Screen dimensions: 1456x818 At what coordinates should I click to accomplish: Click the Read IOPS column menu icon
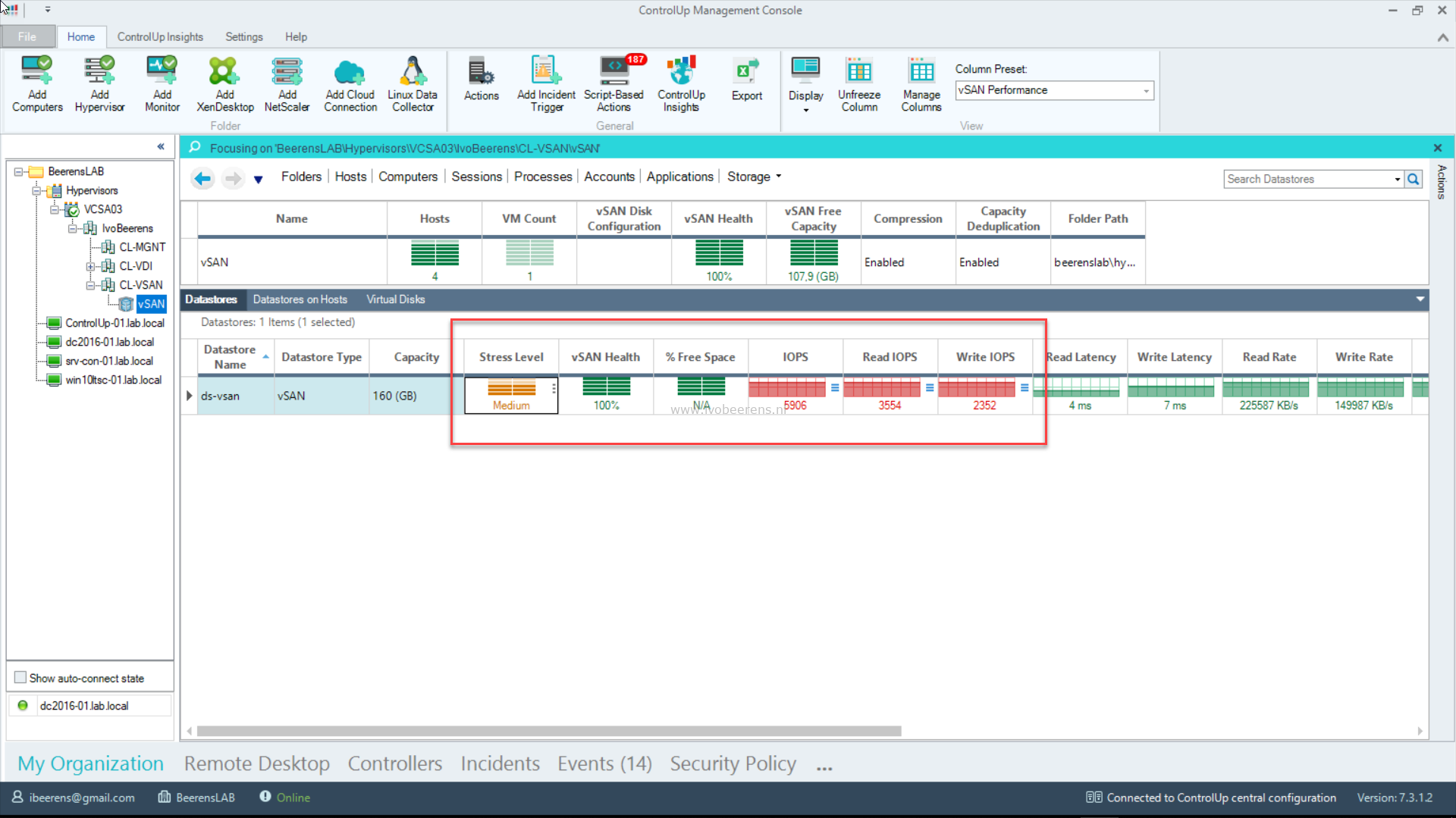click(x=930, y=387)
